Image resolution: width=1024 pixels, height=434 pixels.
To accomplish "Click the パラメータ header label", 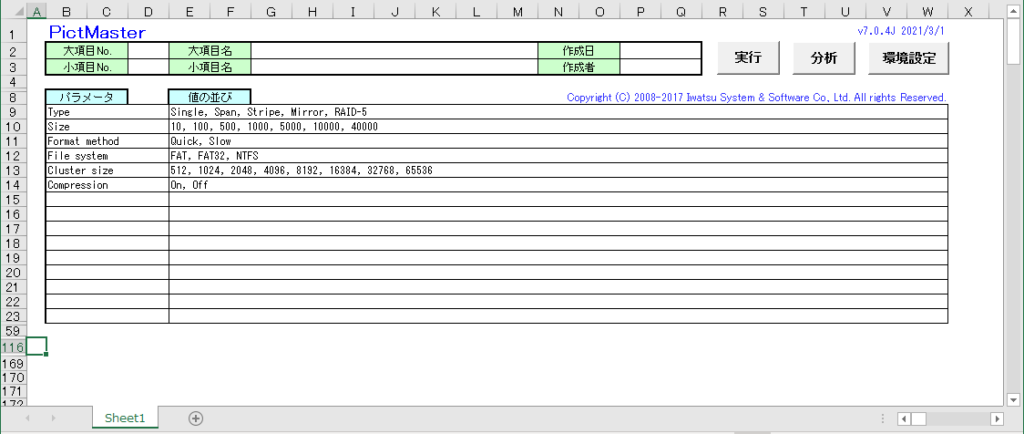I will tap(86, 97).
